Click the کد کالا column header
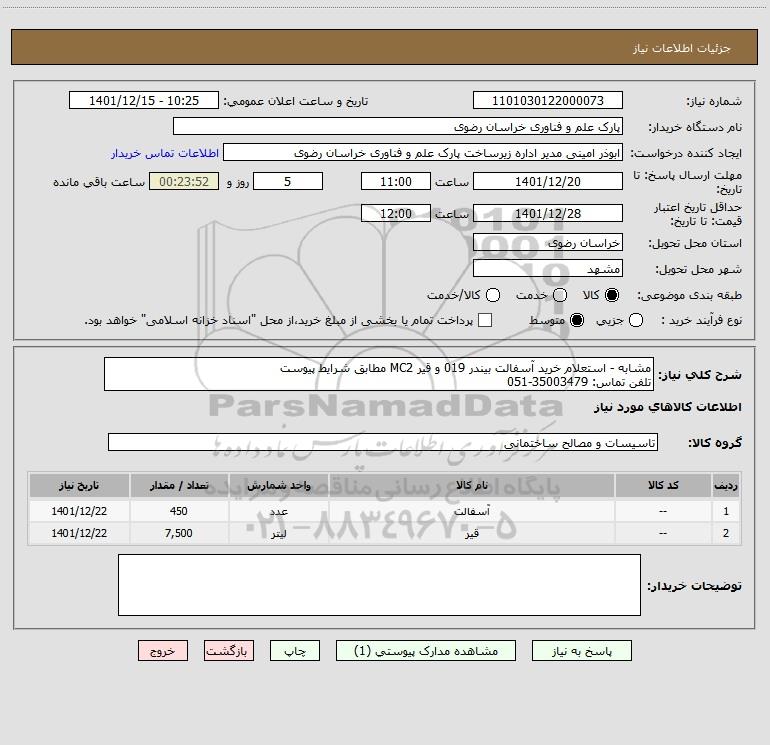Screen dimensions: 770x745 click(663, 485)
